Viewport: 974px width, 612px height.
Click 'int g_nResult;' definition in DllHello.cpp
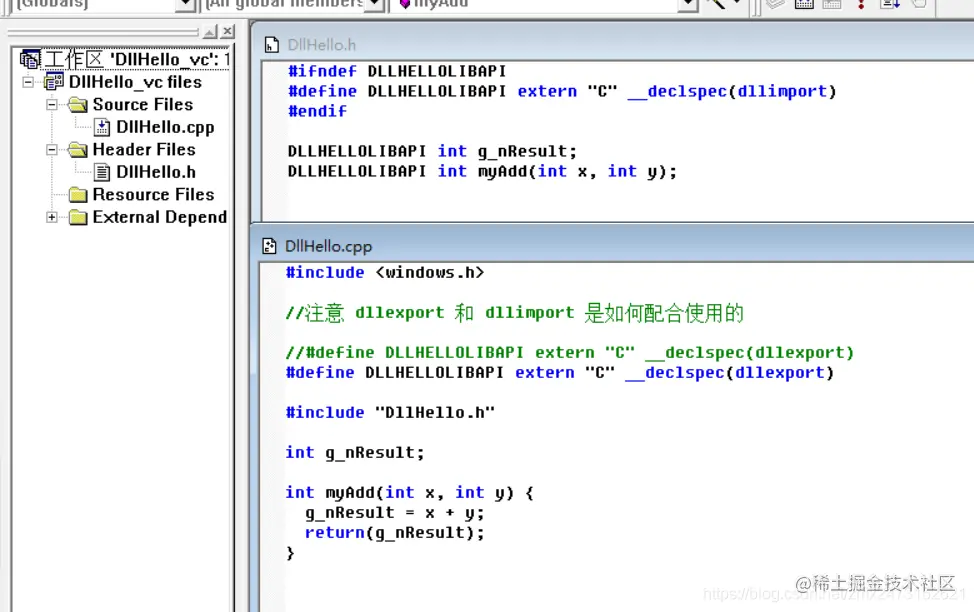355,453
